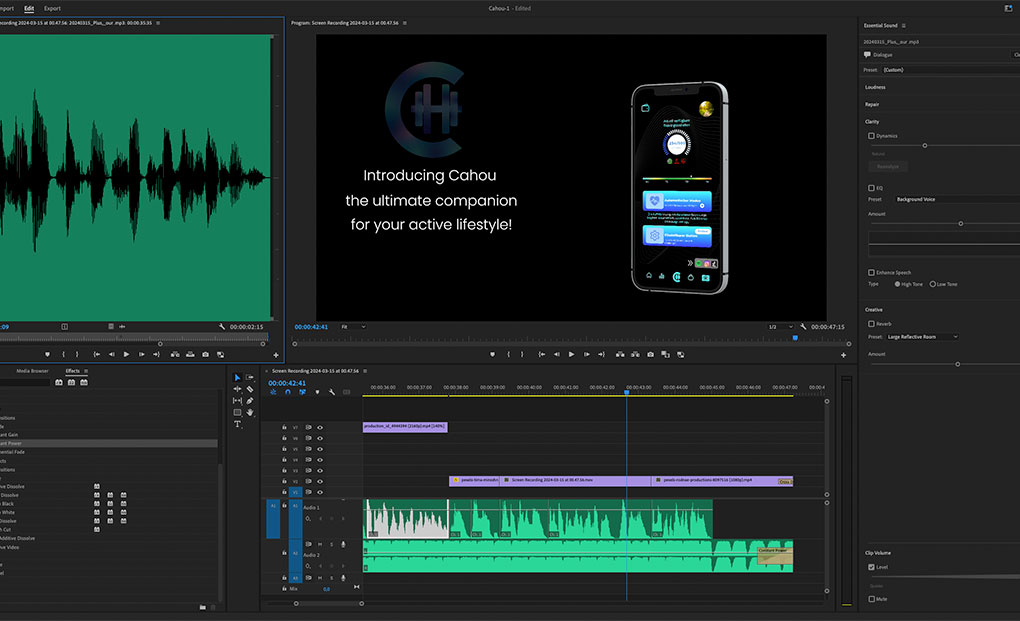Go to Out point in Program monitor
Image resolution: width=1020 pixels, height=621 pixels.
(601, 354)
